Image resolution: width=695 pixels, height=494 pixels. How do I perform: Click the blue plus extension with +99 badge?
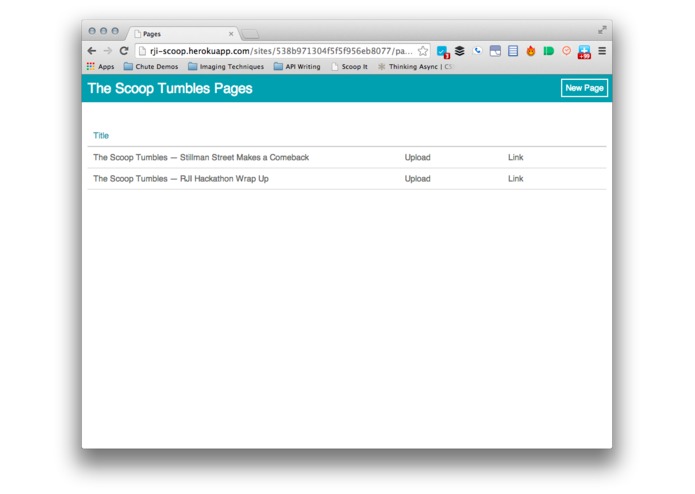584,52
